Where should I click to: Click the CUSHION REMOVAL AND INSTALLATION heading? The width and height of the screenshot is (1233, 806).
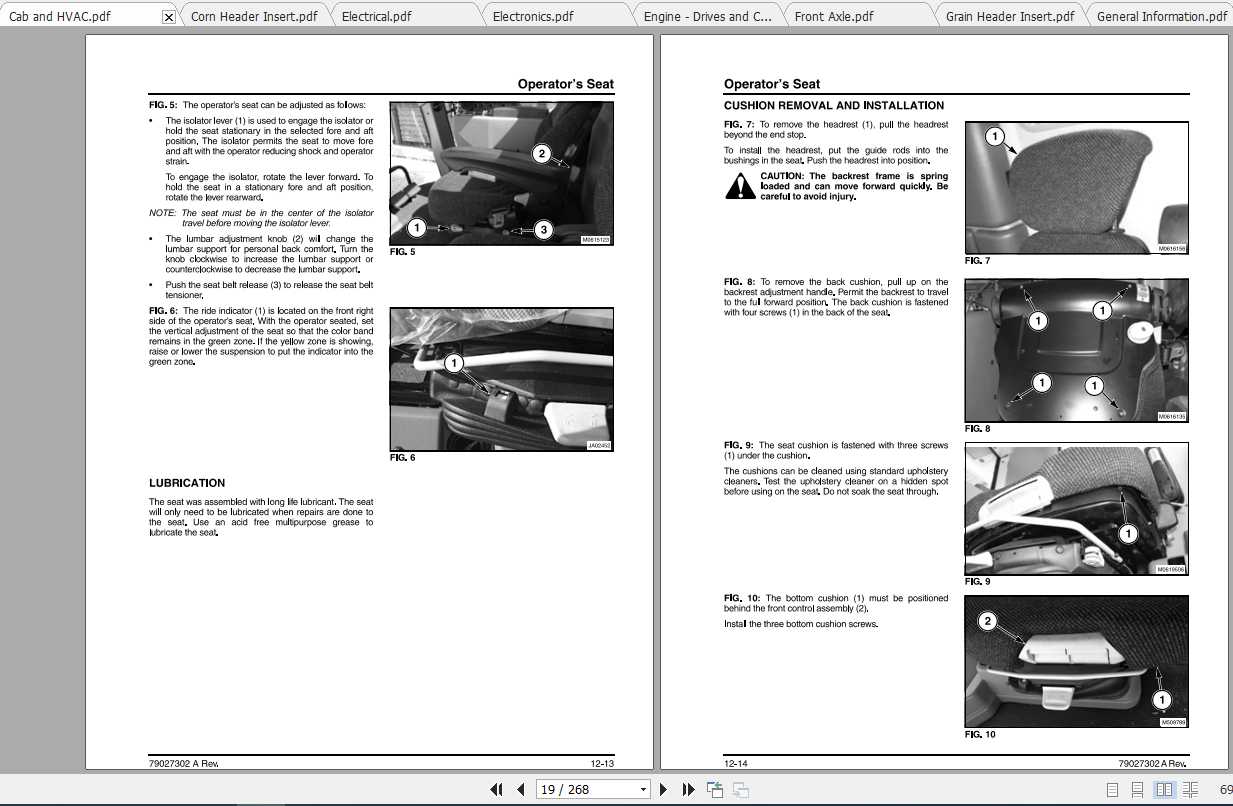(834, 105)
